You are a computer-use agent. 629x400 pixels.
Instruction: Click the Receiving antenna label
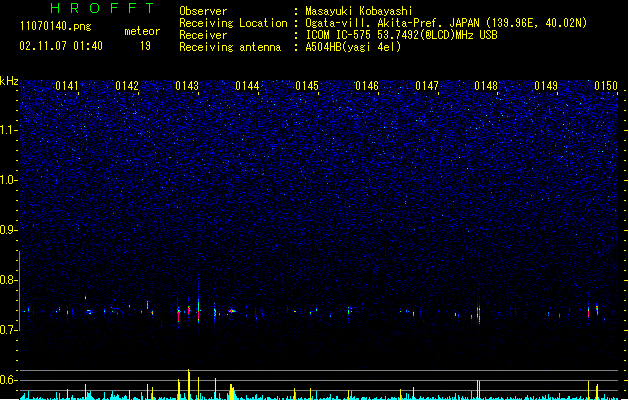coord(230,47)
